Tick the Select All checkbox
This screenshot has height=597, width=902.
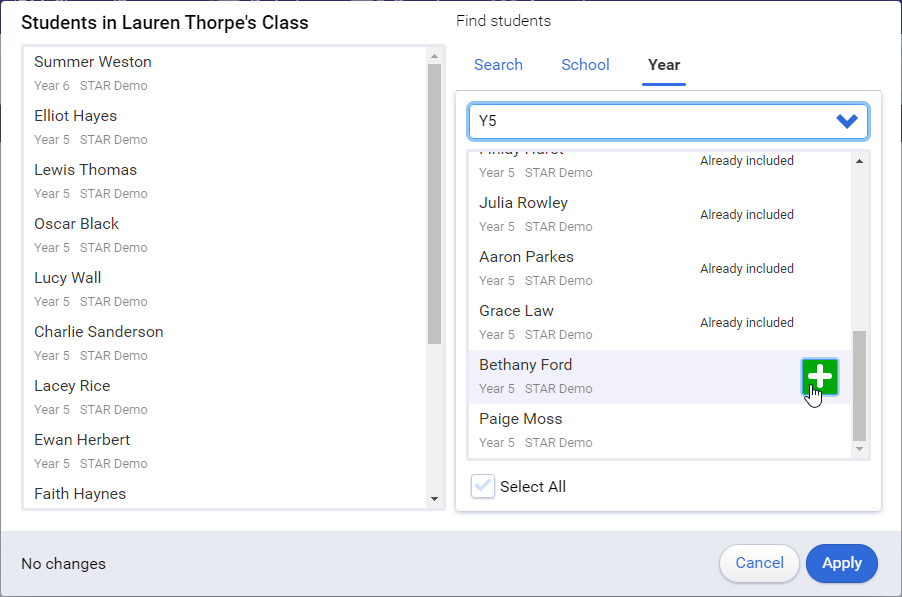point(483,486)
